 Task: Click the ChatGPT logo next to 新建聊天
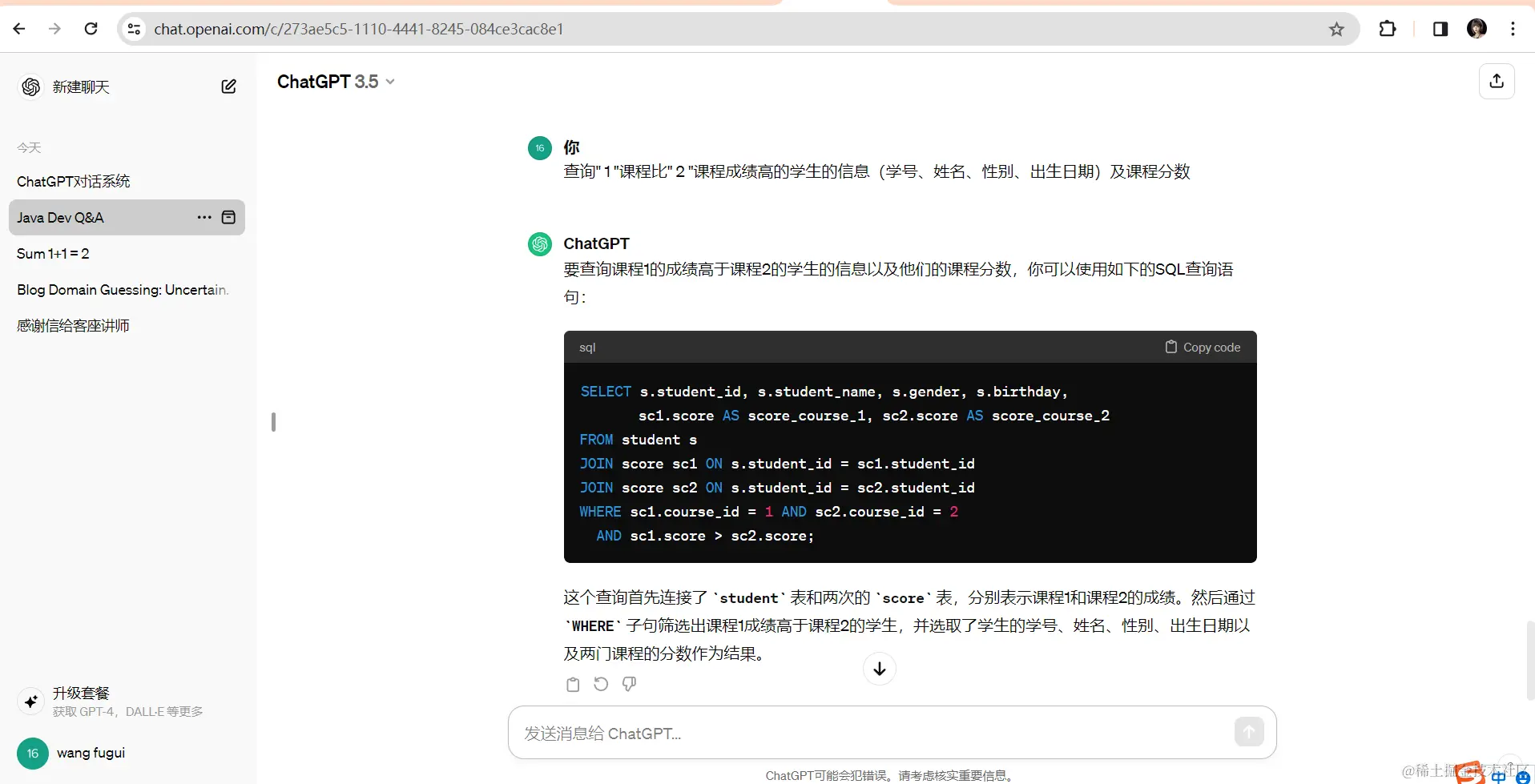[x=31, y=86]
